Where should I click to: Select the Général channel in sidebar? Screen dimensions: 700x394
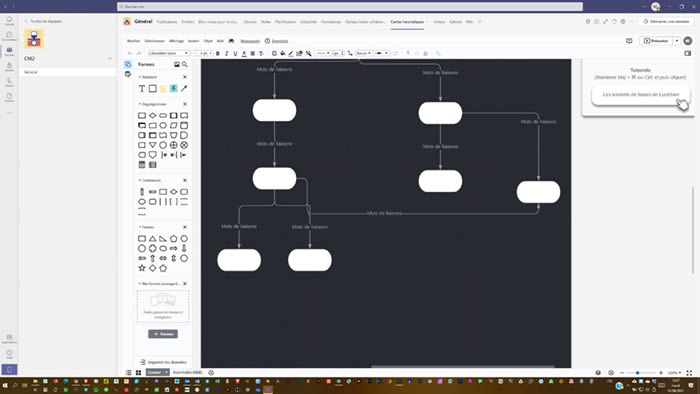67,72
